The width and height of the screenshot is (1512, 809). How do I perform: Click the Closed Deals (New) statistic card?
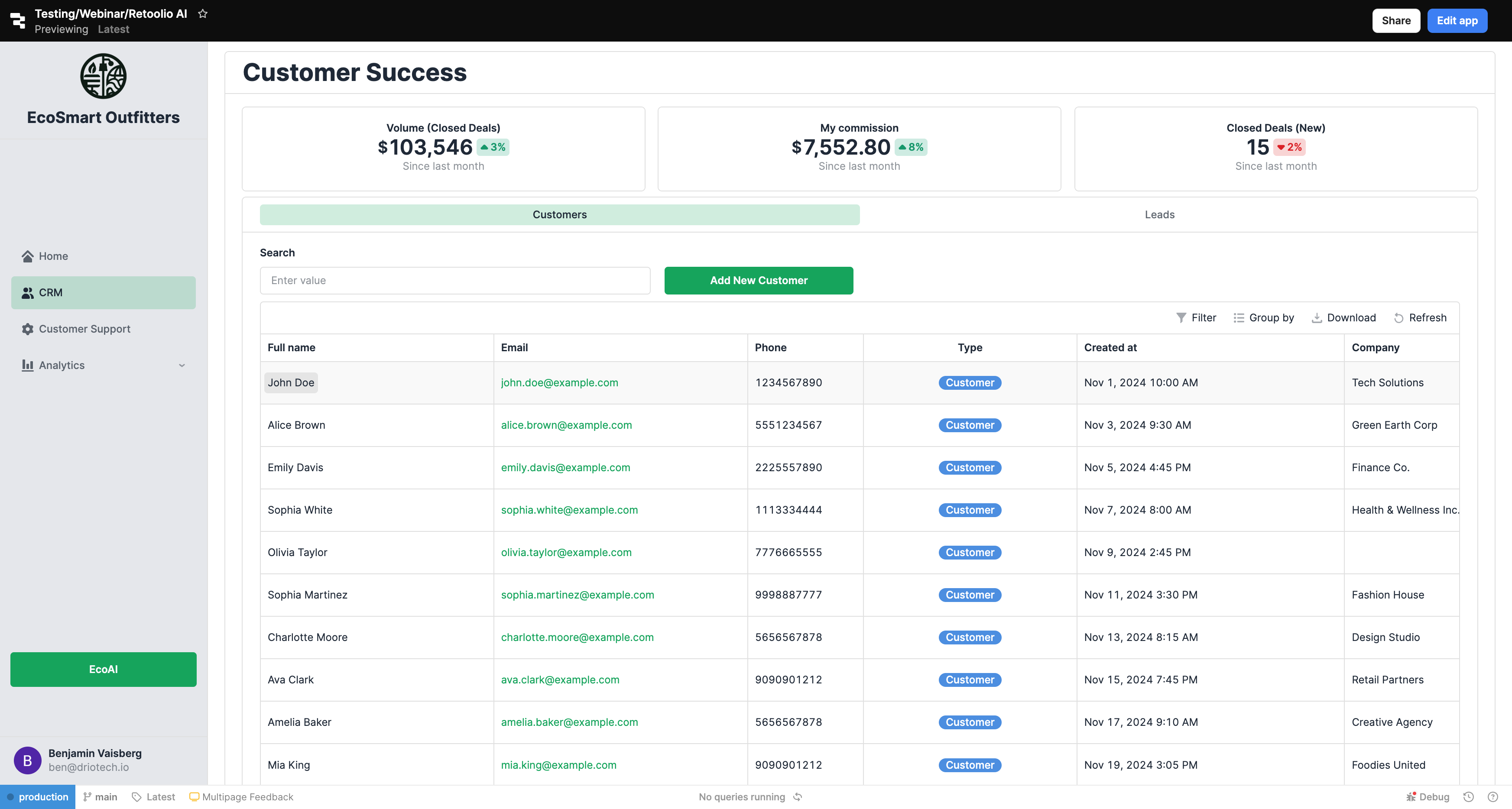pyautogui.click(x=1275, y=149)
